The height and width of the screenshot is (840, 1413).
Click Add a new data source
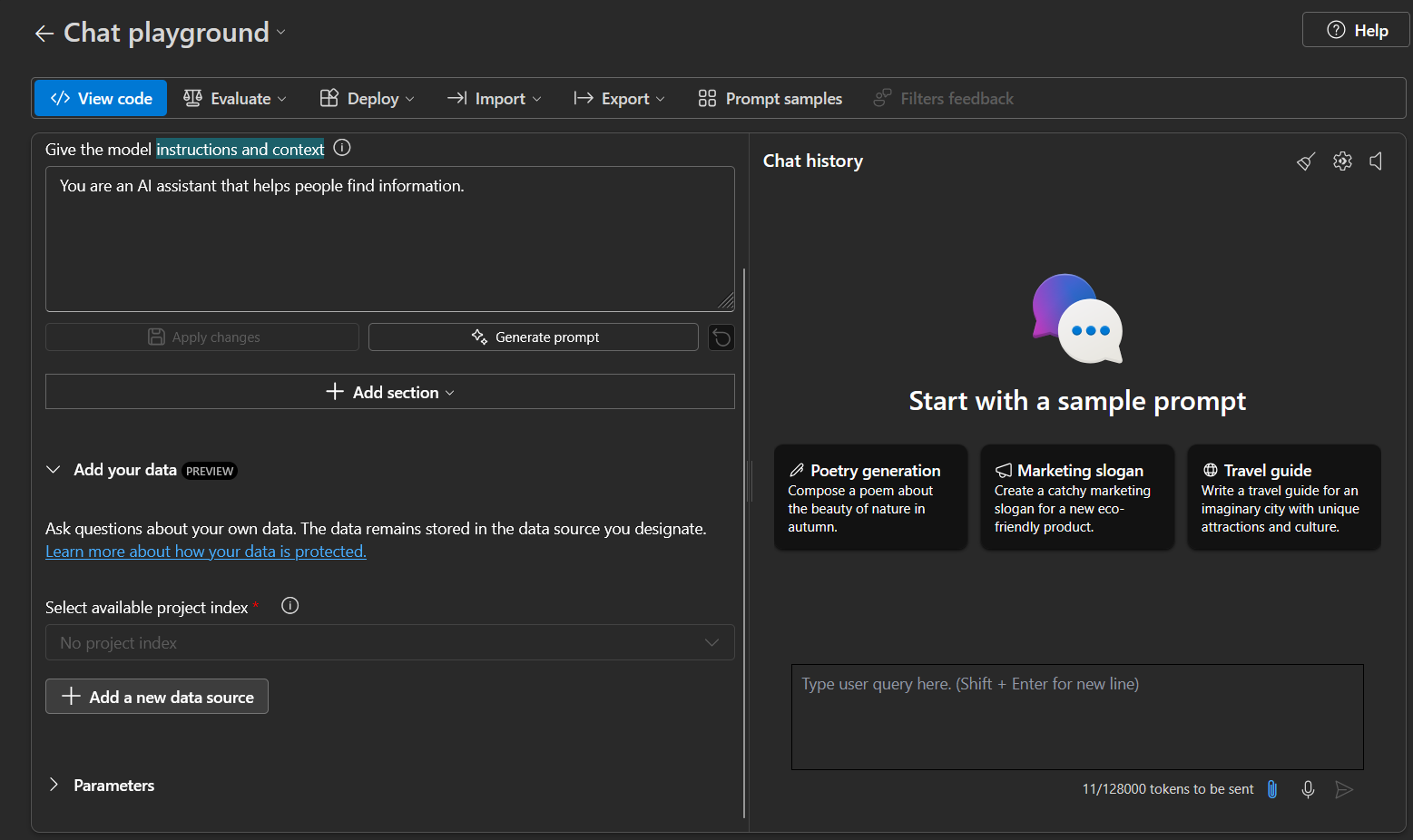[156, 696]
